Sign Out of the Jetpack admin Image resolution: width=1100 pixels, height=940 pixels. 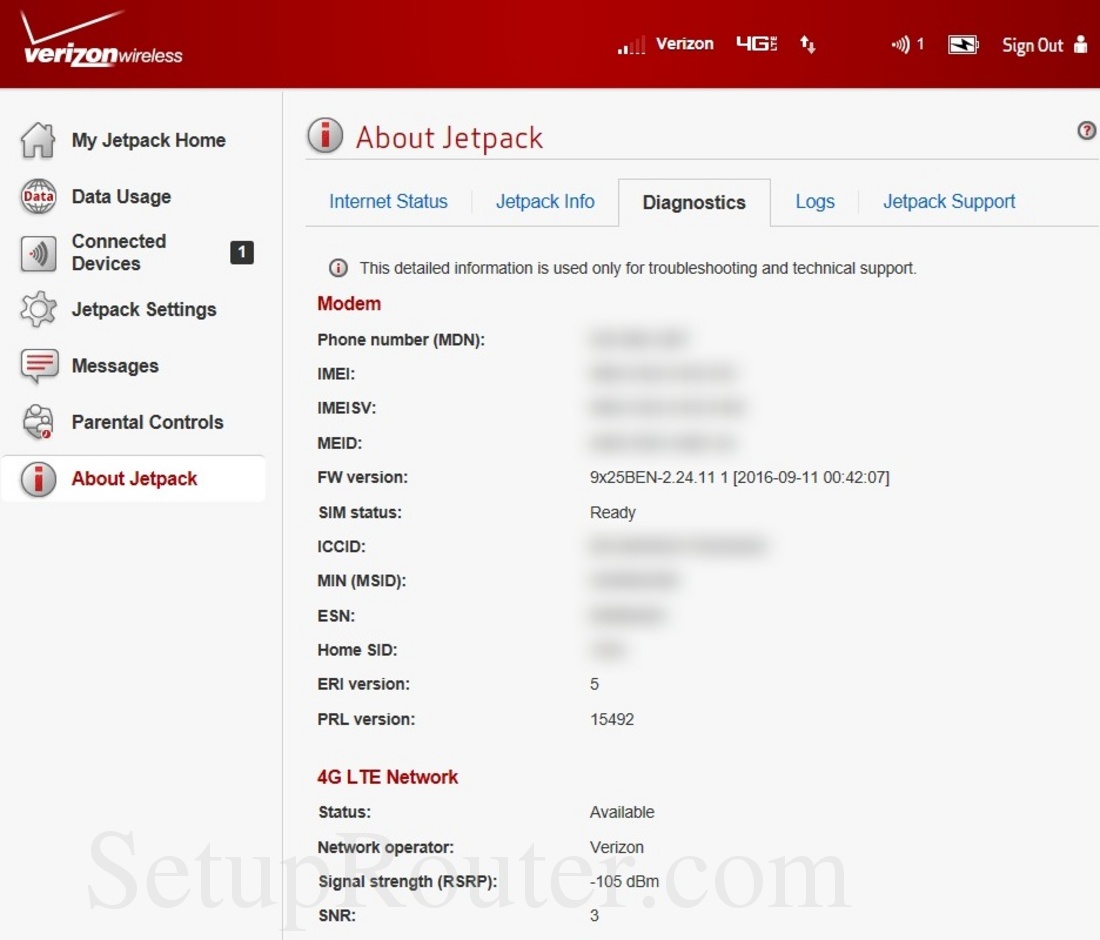click(x=1033, y=45)
